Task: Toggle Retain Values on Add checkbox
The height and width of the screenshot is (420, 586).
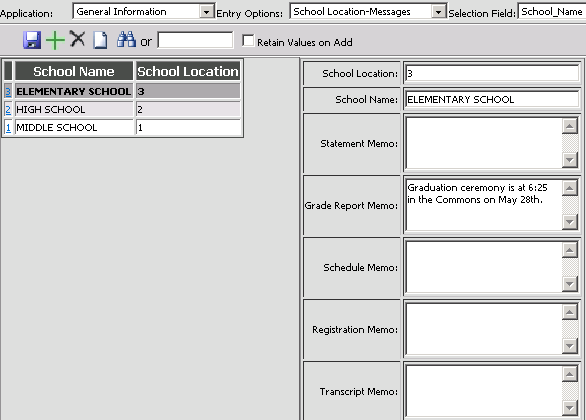Action: 248,40
